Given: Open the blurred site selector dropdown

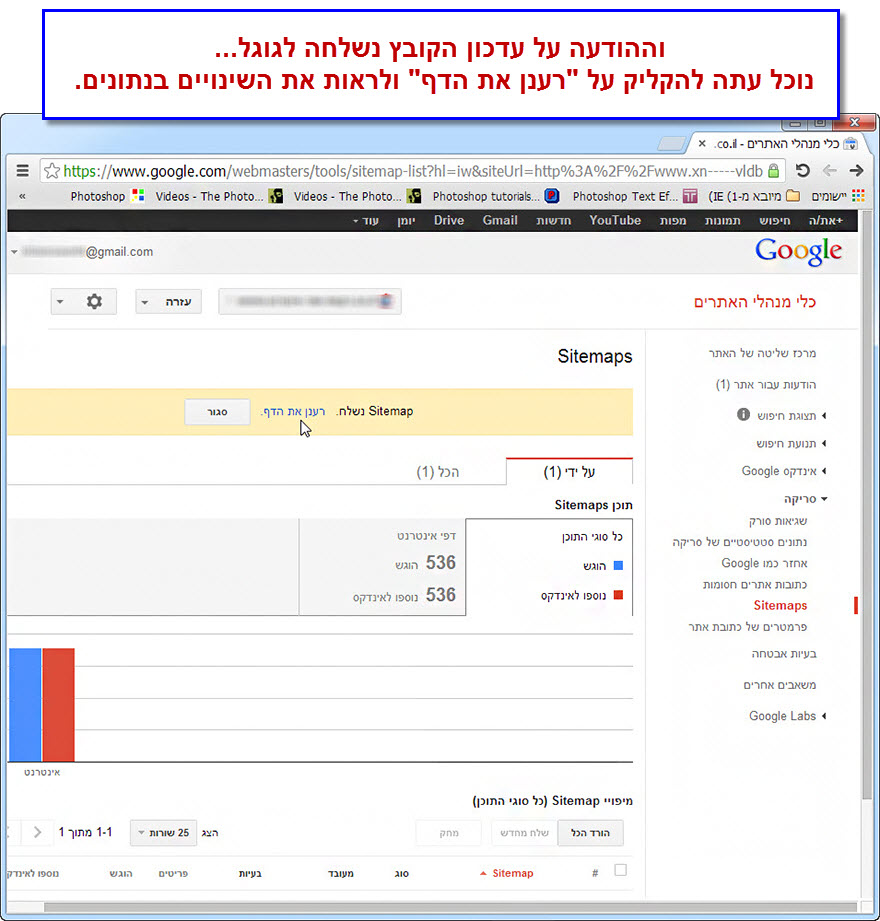Looking at the screenshot, I should [310, 301].
